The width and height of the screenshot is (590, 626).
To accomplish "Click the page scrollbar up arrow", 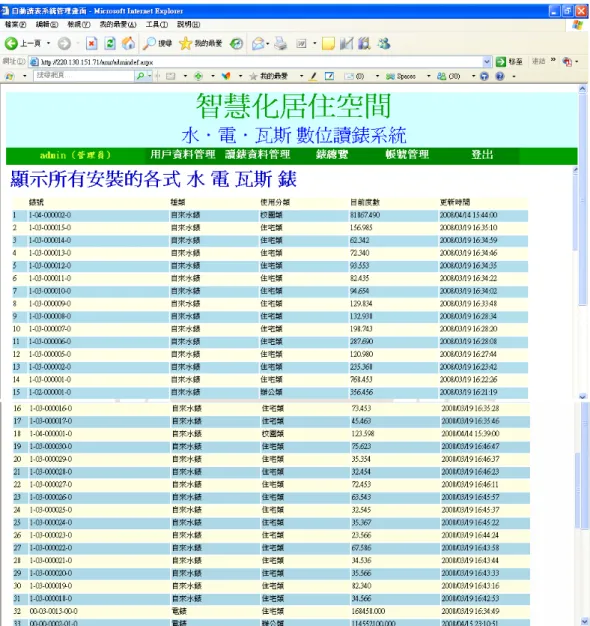I will (582, 89).
